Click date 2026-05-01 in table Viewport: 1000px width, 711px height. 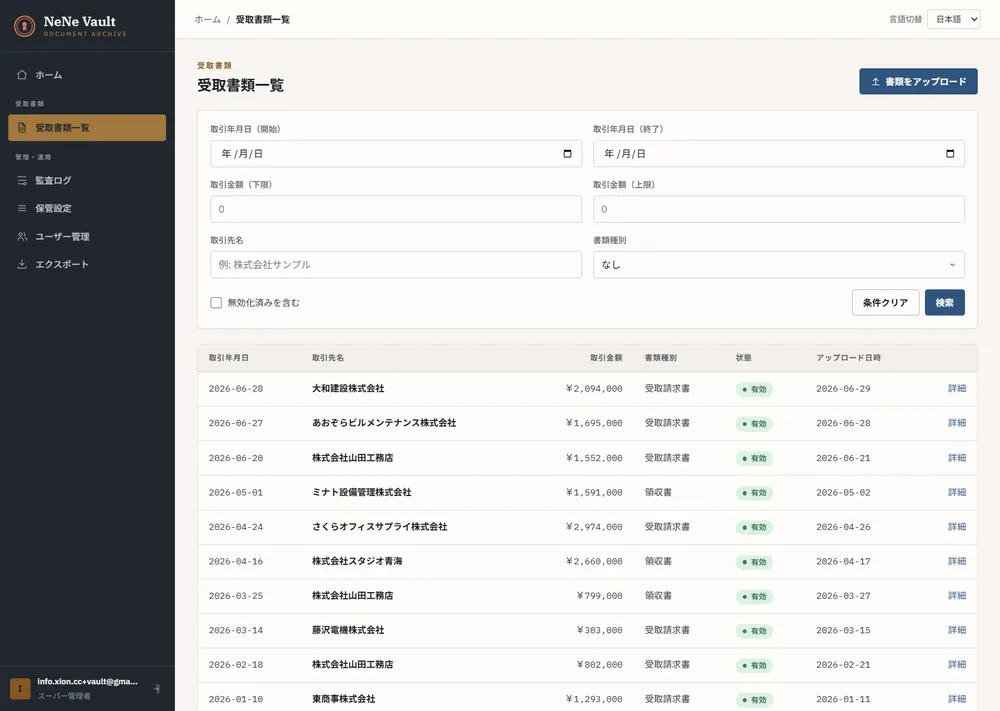(x=236, y=492)
